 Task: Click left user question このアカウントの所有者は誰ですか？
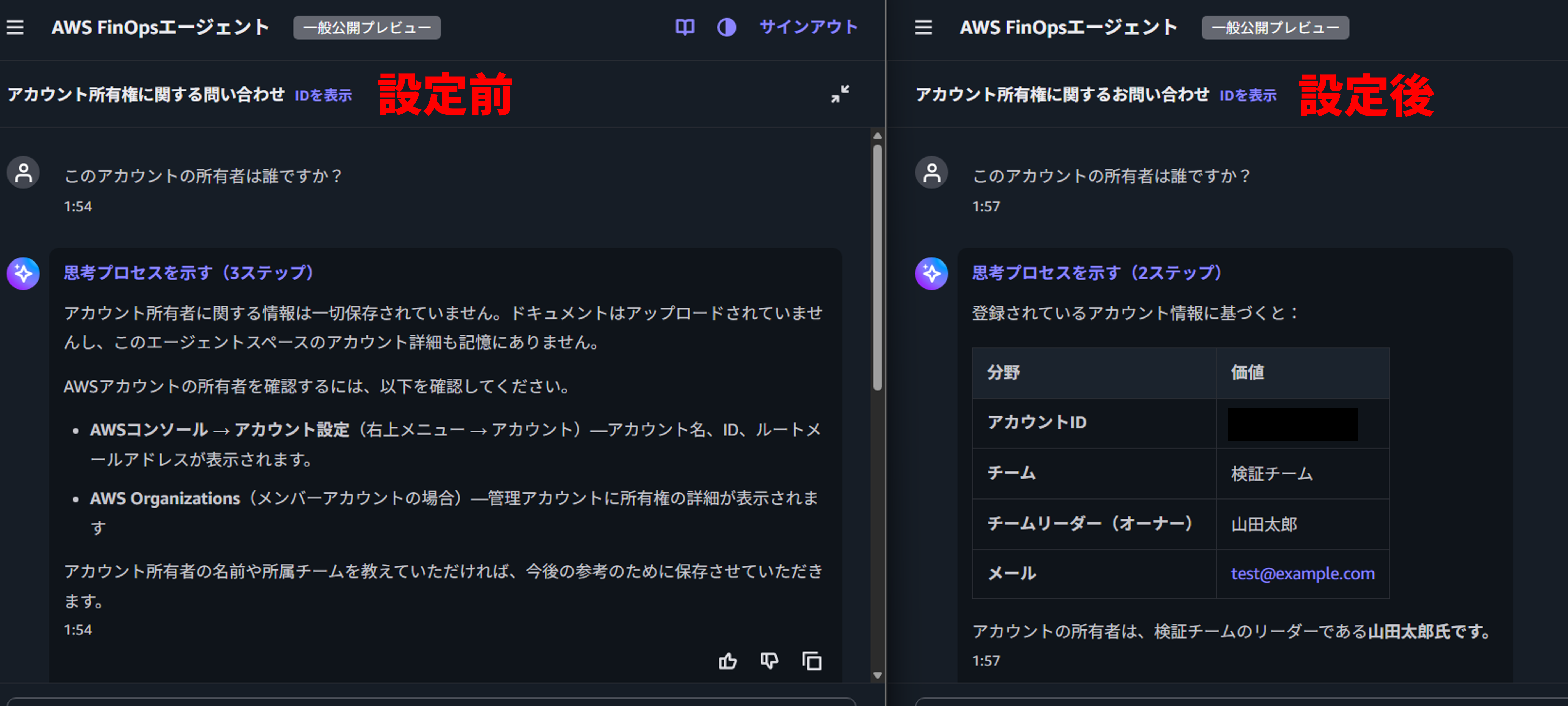pos(203,176)
